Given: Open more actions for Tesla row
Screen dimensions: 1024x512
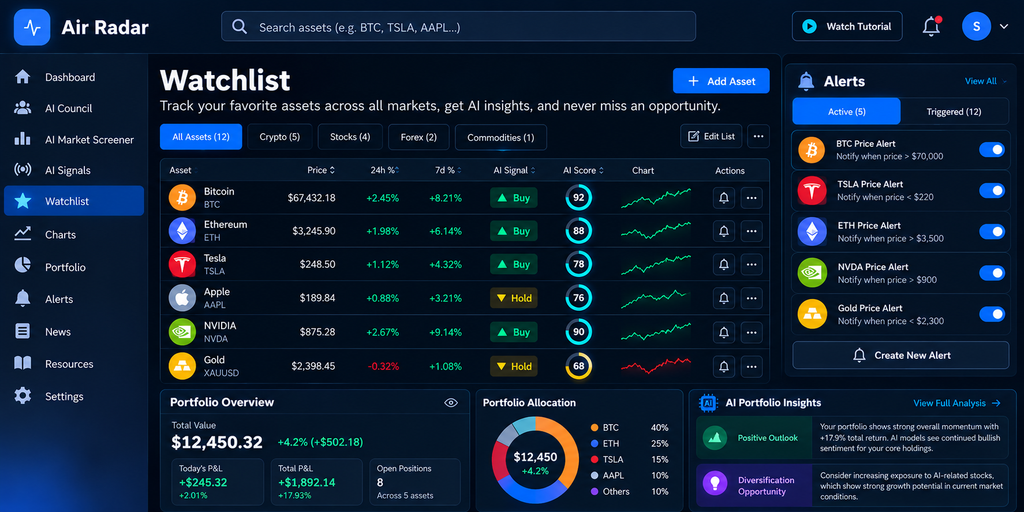Looking at the screenshot, I should [x=752, y=264].
